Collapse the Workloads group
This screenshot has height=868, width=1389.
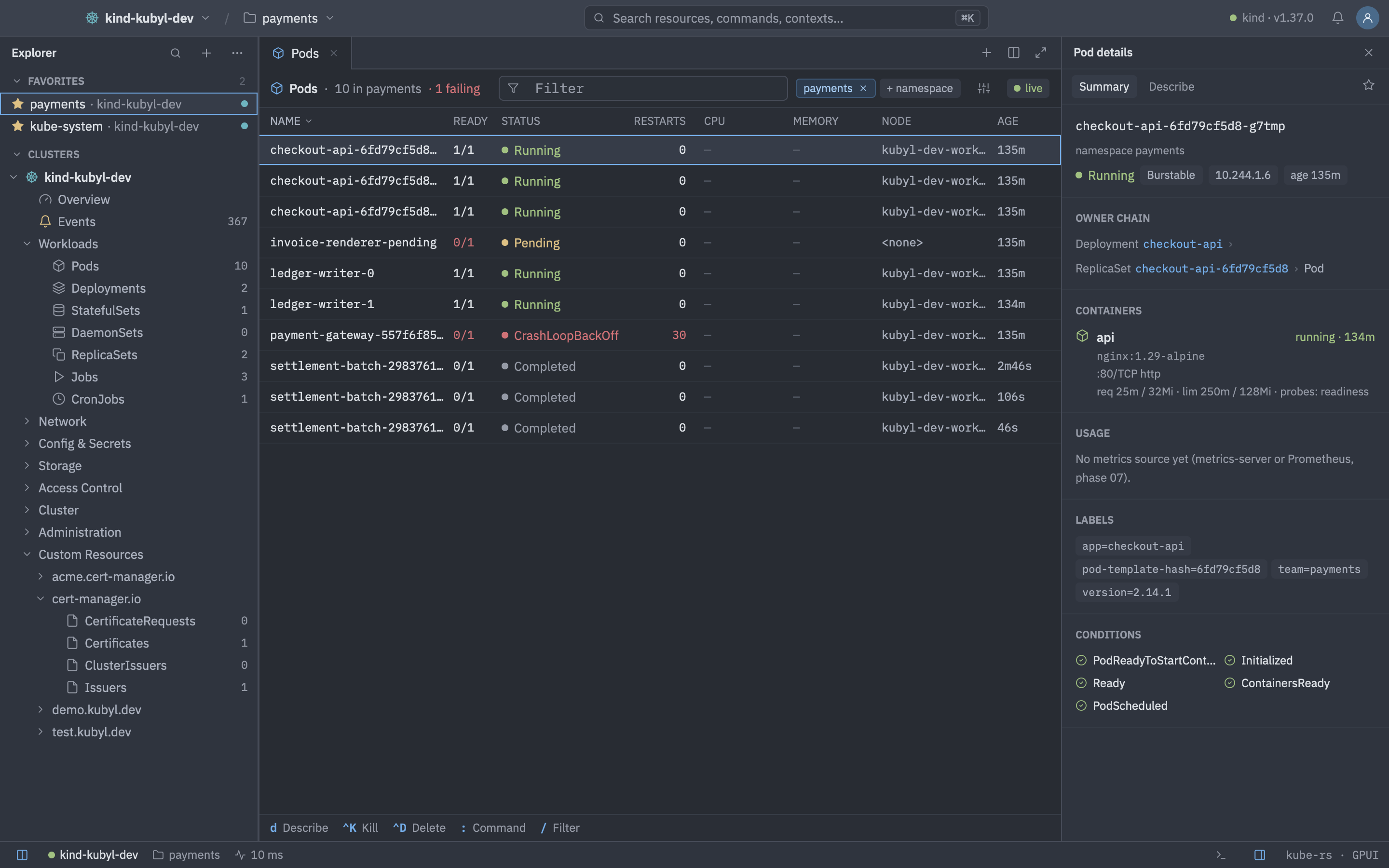[27, 244]
